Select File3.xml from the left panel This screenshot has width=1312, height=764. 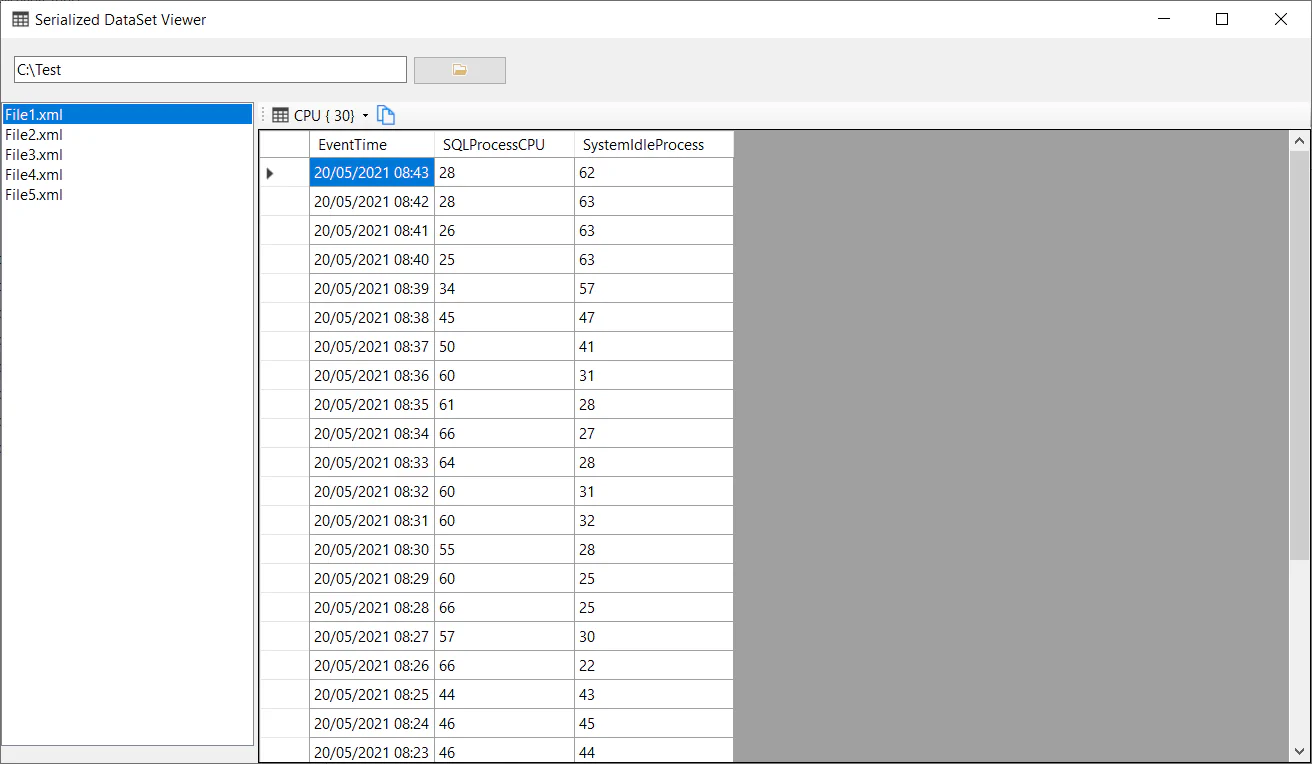32,155
